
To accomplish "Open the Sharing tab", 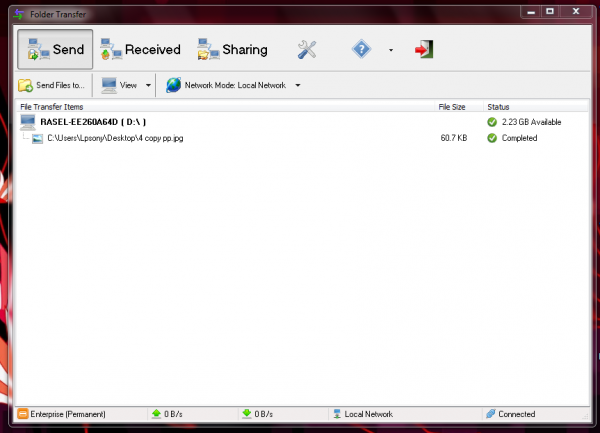I will [232, 49].
